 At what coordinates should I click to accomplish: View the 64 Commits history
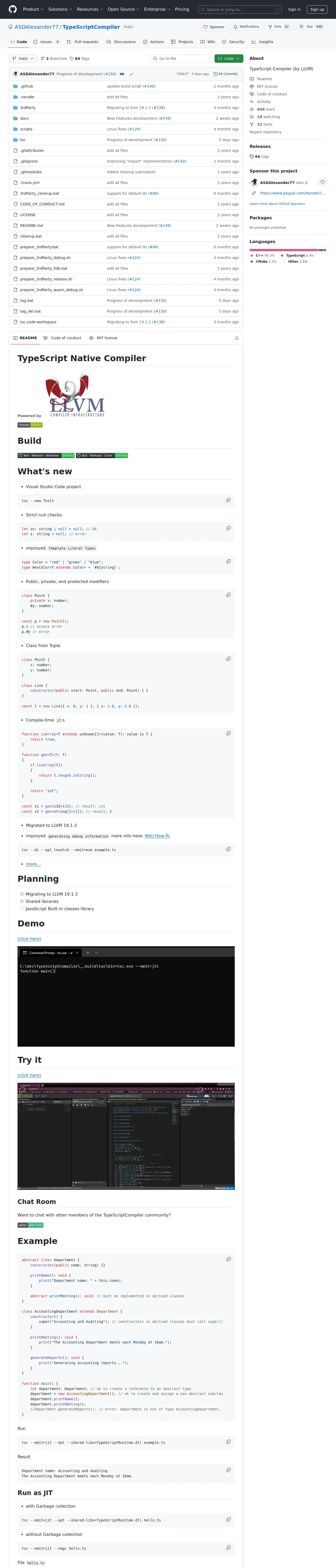coord(226,74)
